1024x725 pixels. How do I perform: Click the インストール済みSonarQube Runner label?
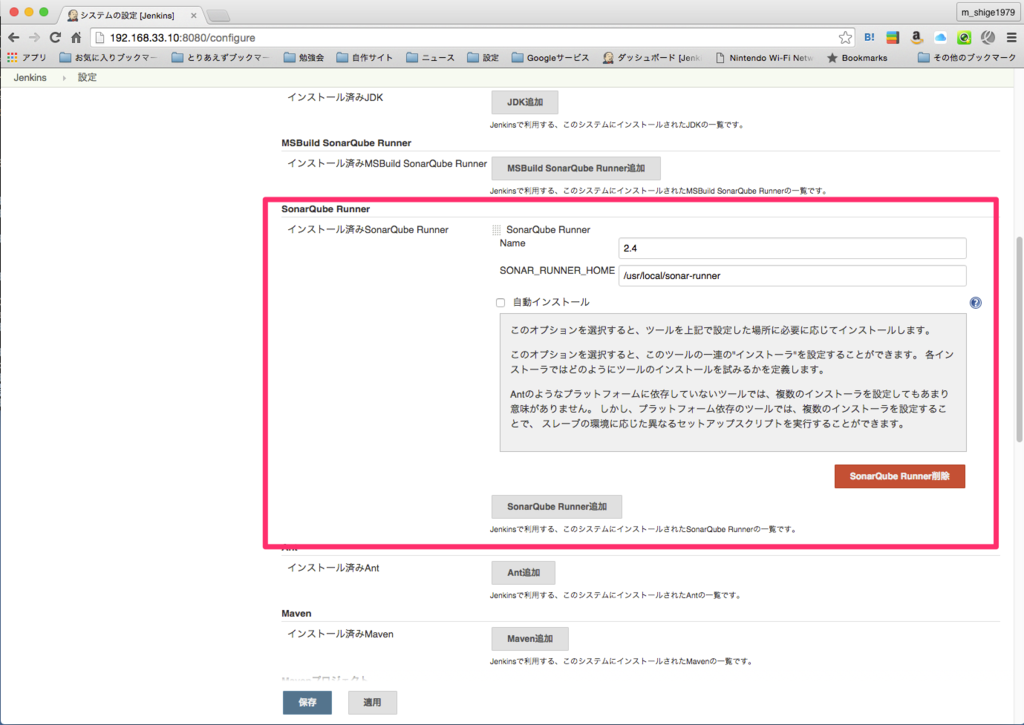pos(368,230)
